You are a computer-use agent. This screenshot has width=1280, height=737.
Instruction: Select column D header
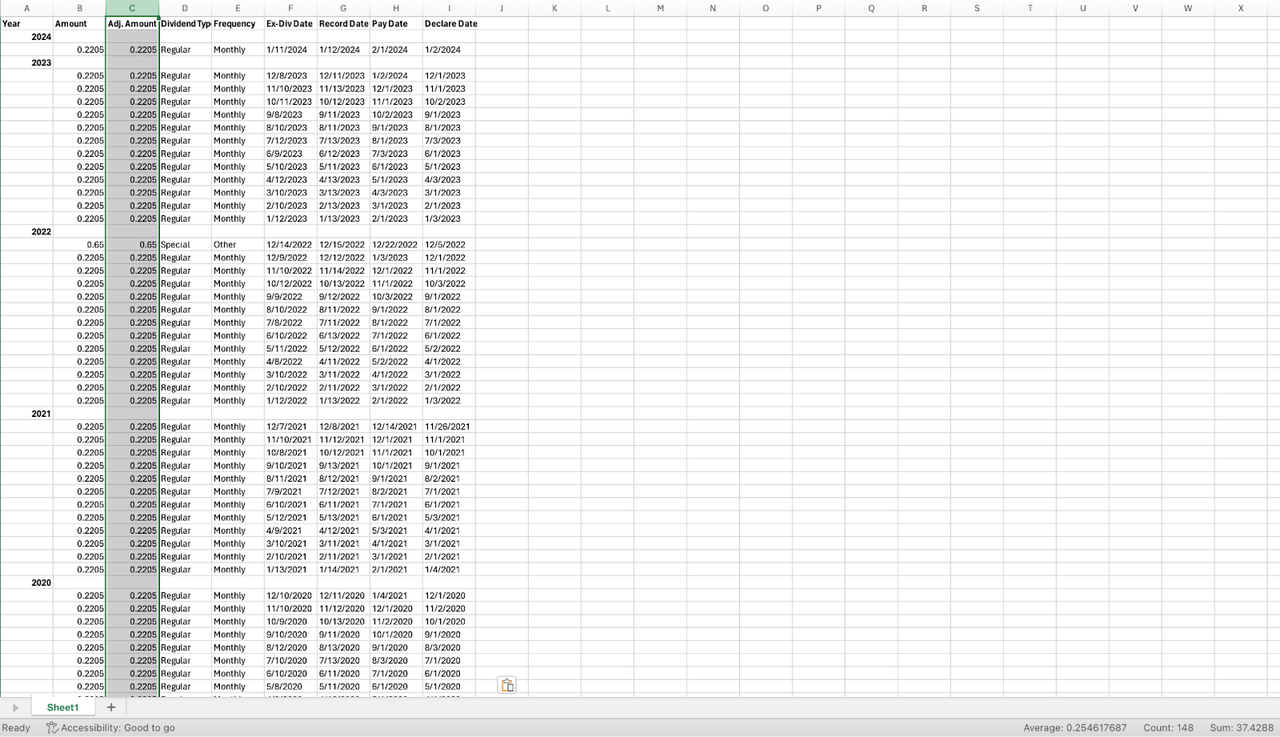point(185,8)
